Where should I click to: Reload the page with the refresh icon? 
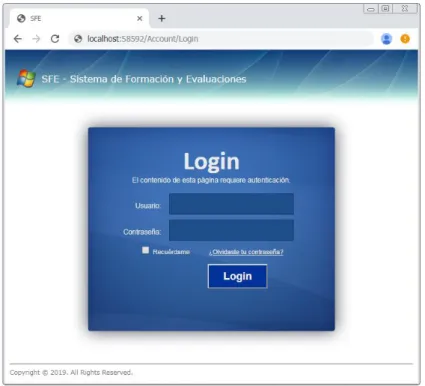coord(55,39)
